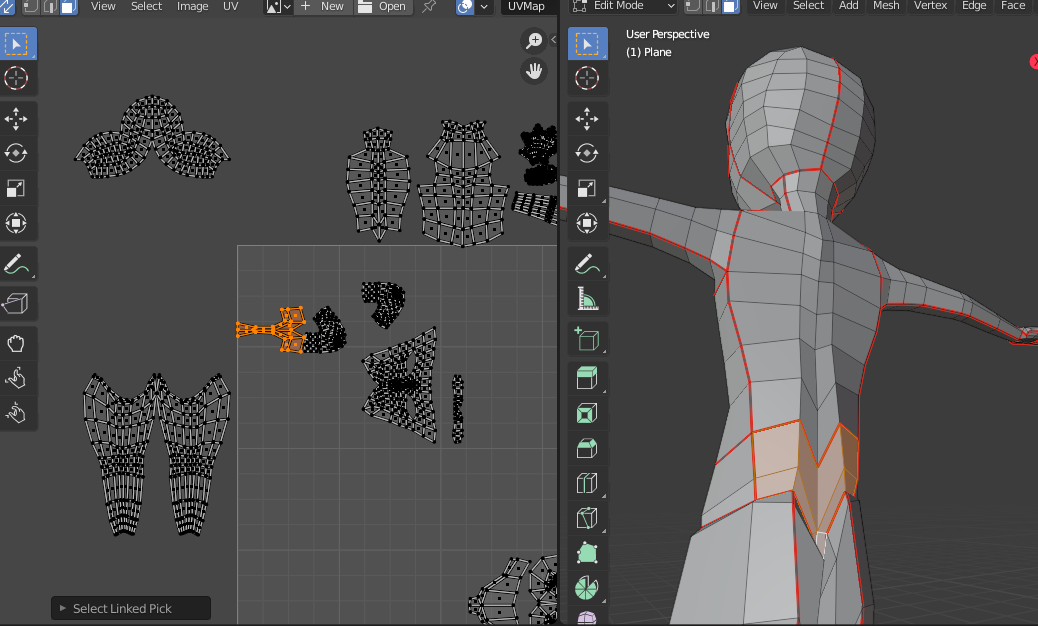
Task: Select the Extrude Region tool
Action: click(587, 376)
